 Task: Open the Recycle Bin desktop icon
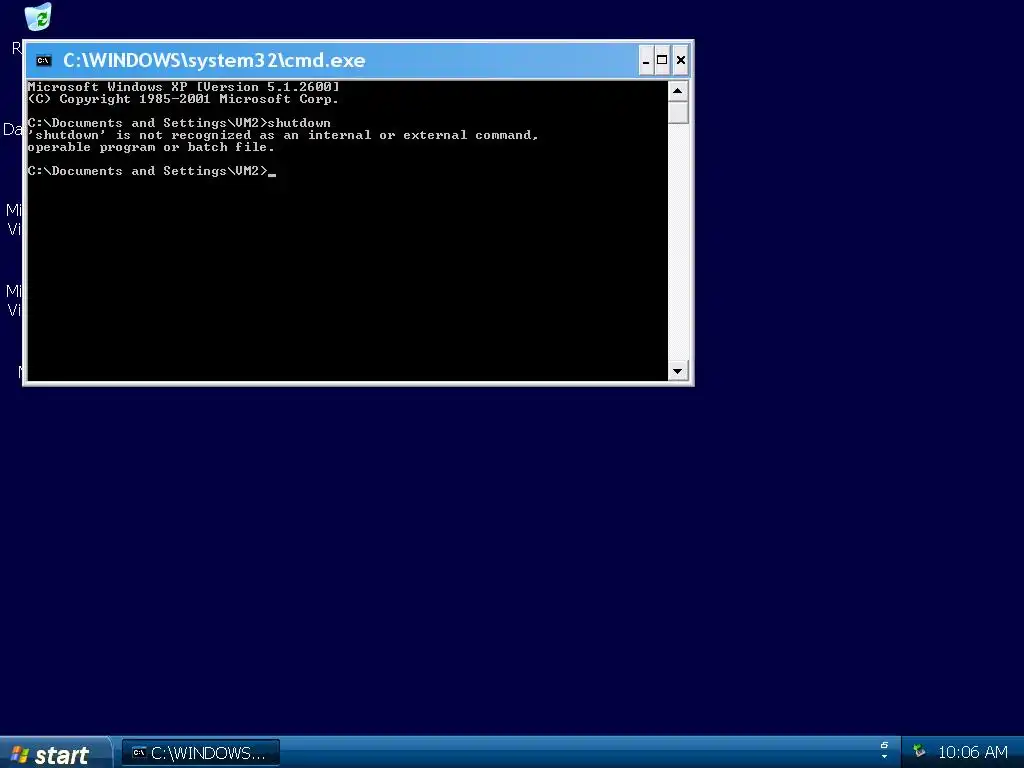point(38,17)
